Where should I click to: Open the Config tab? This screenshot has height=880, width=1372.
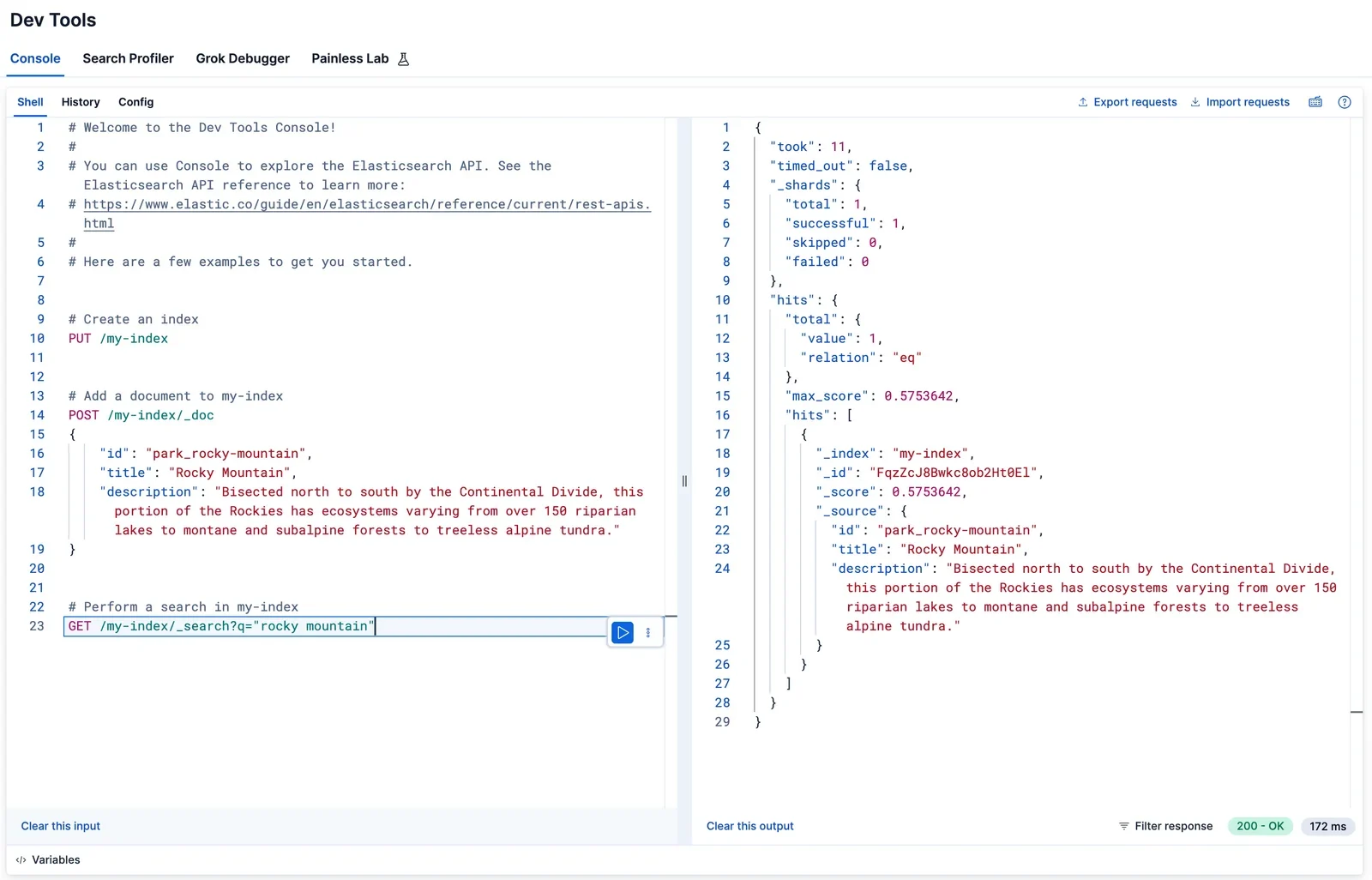tap(135, 102)
